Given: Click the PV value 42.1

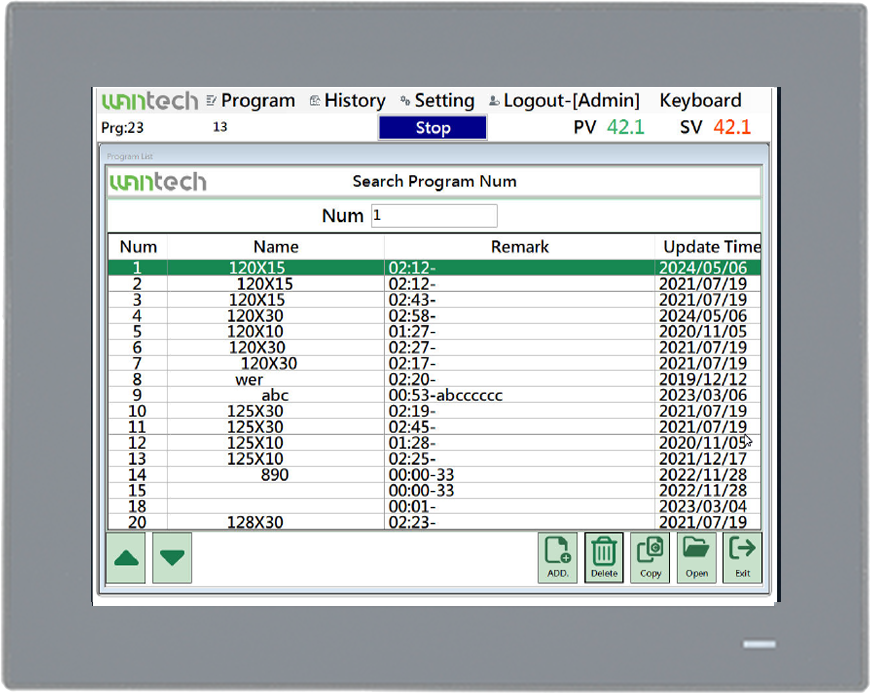Looking at the screenshot, I should coord(625,127).
